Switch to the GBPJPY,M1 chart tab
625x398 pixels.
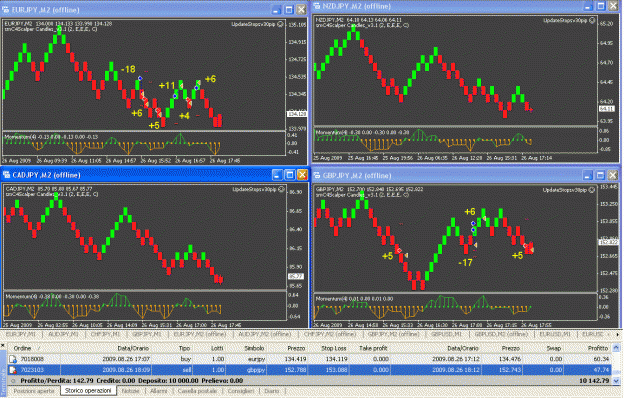tap(147, 335)
